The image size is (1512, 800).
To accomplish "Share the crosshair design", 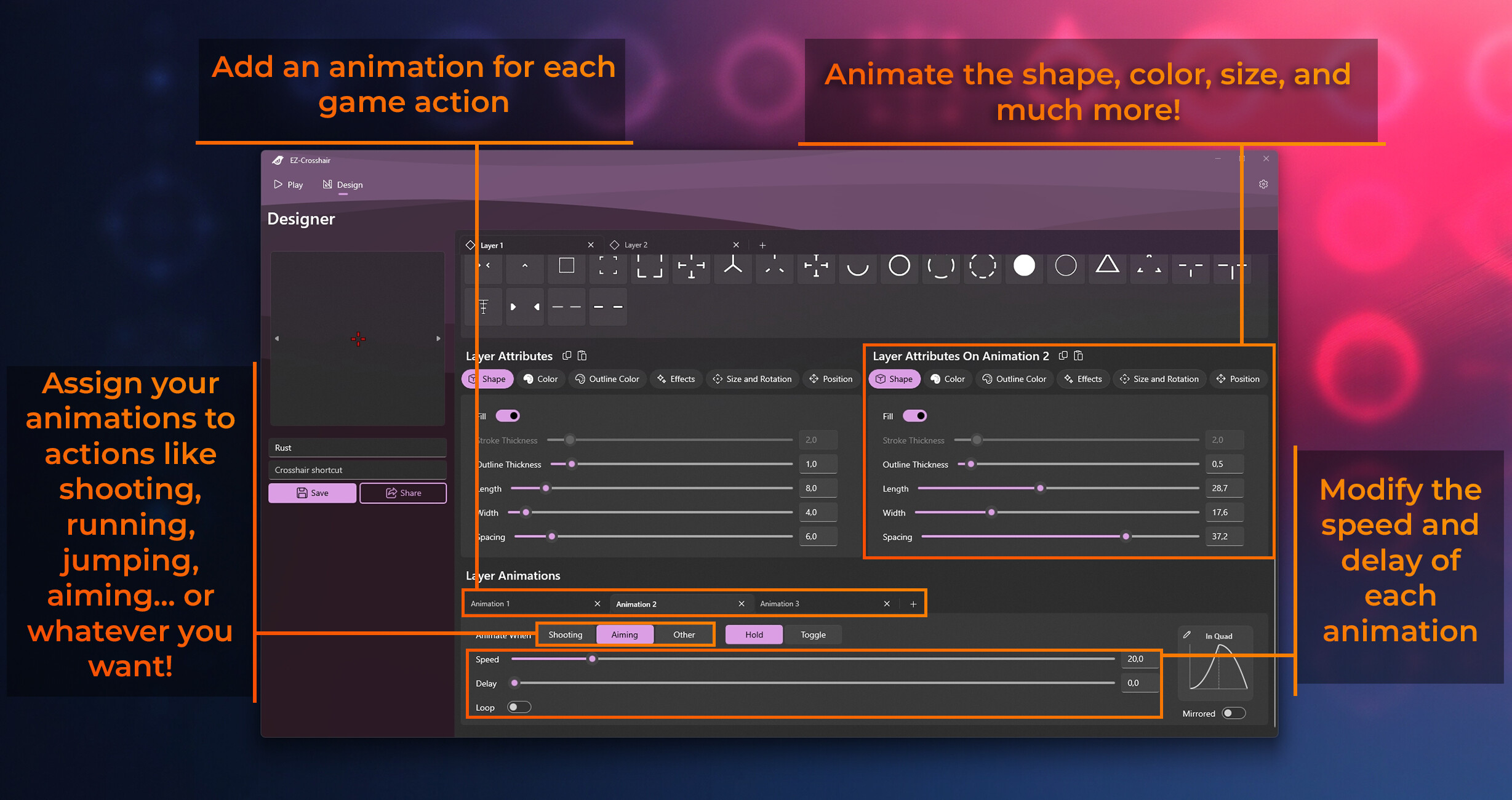I will coord(402,492).
